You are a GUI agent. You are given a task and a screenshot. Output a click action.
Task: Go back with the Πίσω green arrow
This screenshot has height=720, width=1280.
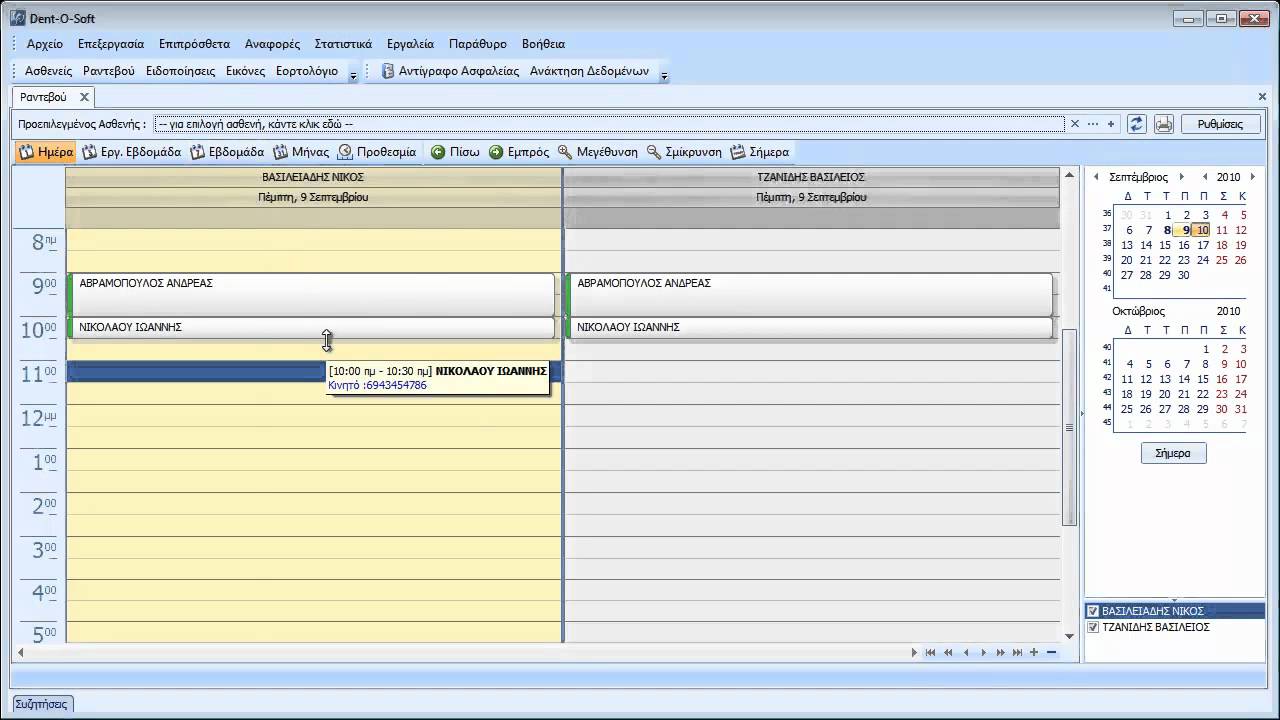(x=455, y=152)
